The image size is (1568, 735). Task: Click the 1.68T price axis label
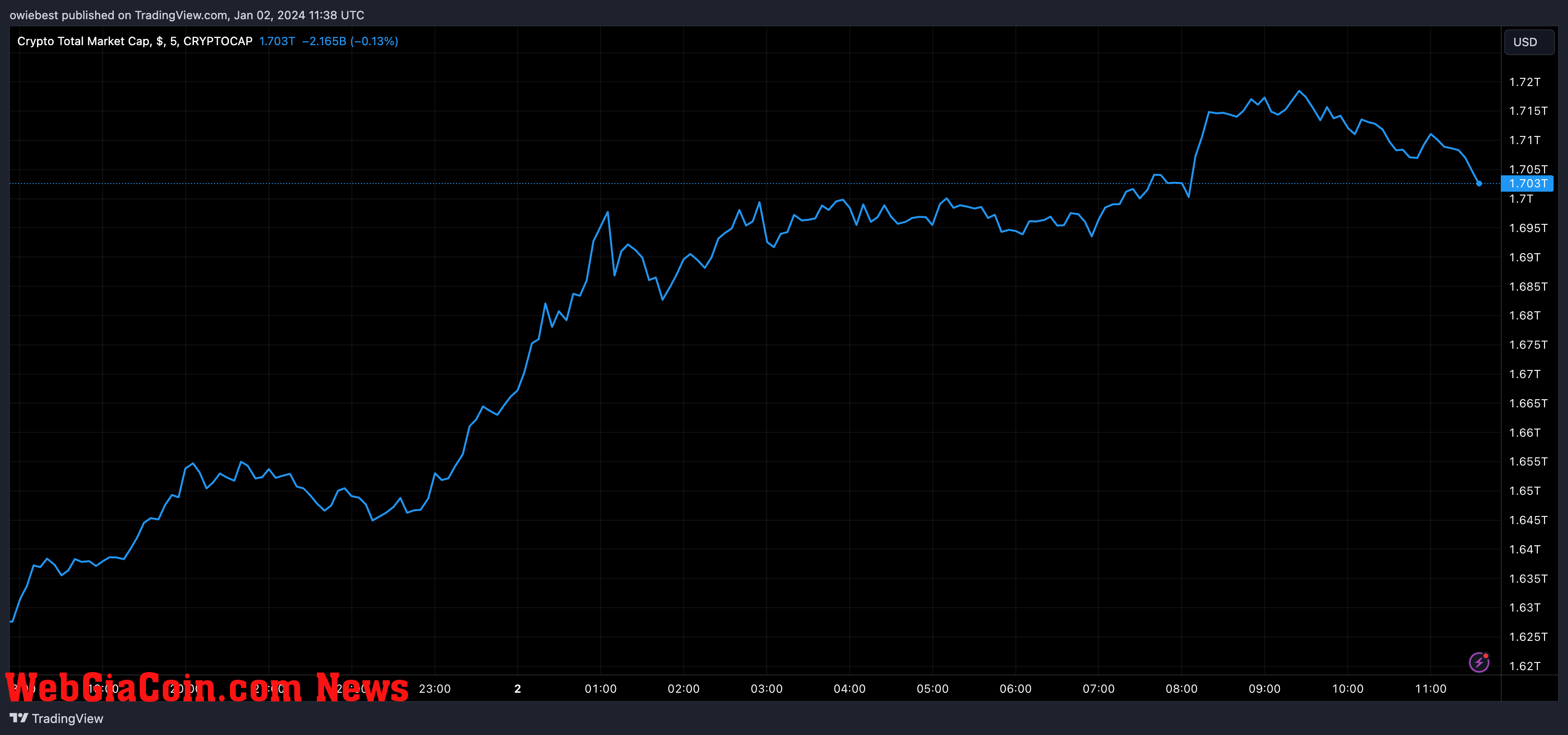point(1525,316)
